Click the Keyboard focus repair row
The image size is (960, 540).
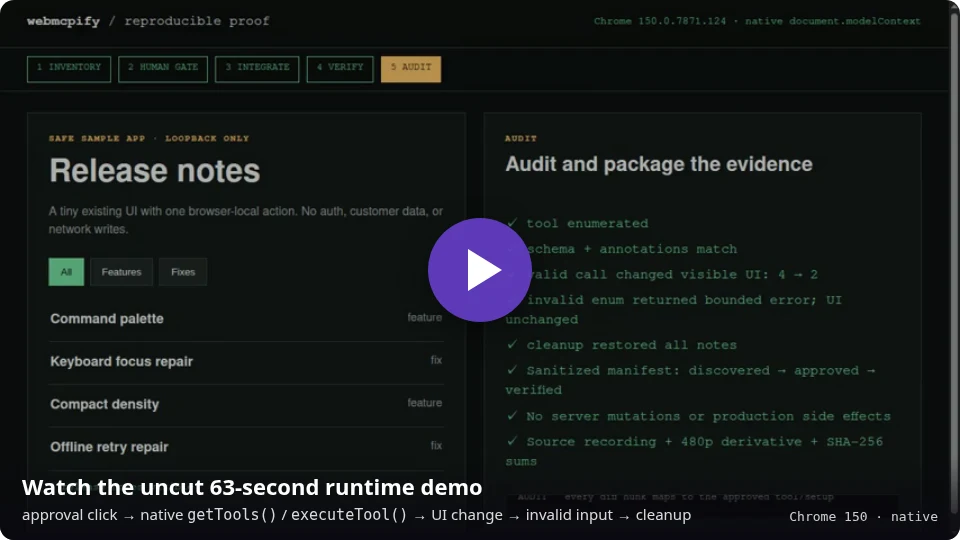[246, 361]
